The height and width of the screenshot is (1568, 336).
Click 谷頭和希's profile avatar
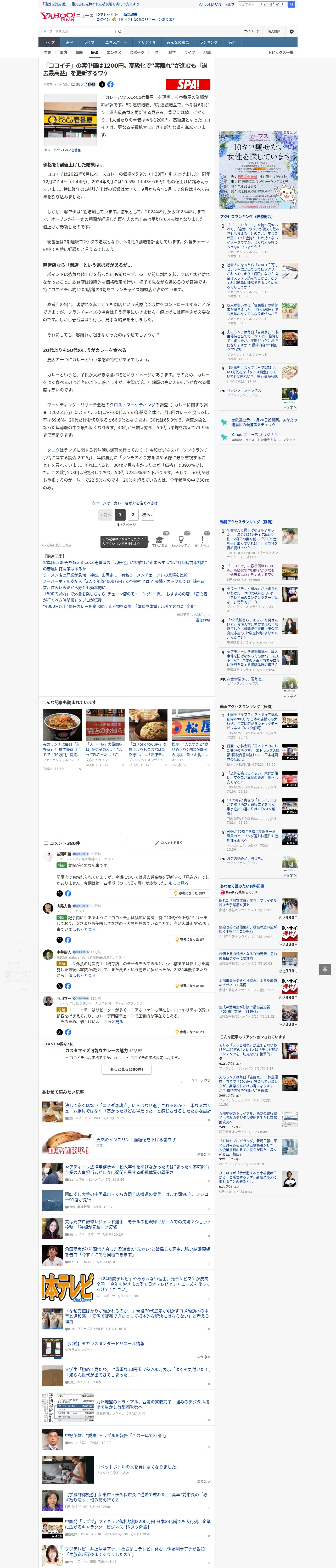click(48, 856)
